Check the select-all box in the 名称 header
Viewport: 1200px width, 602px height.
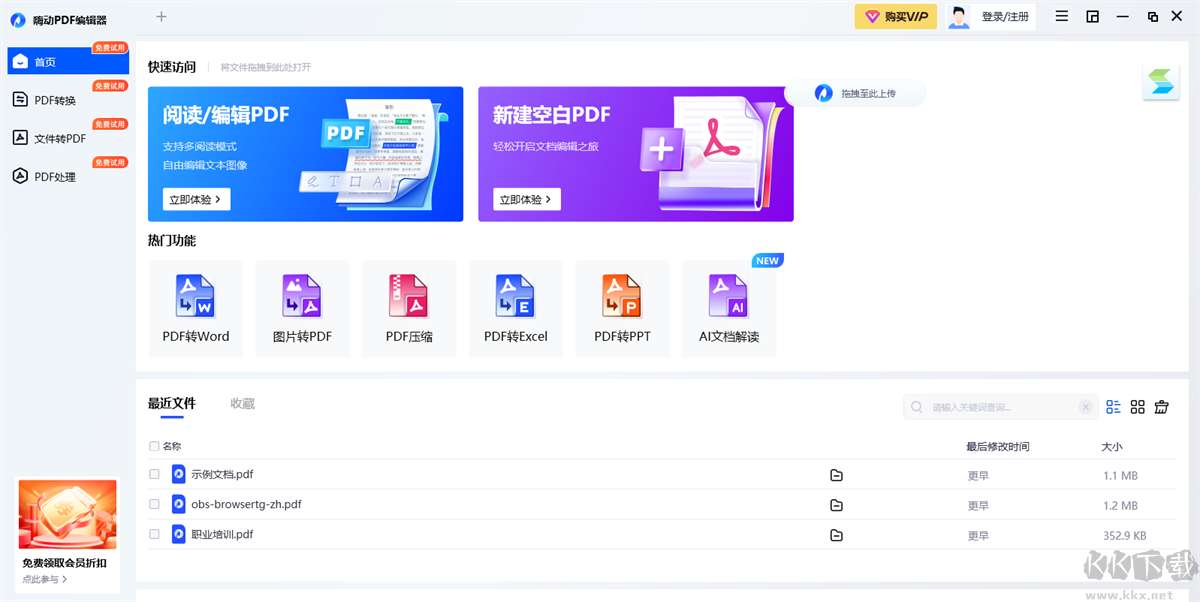154,446
